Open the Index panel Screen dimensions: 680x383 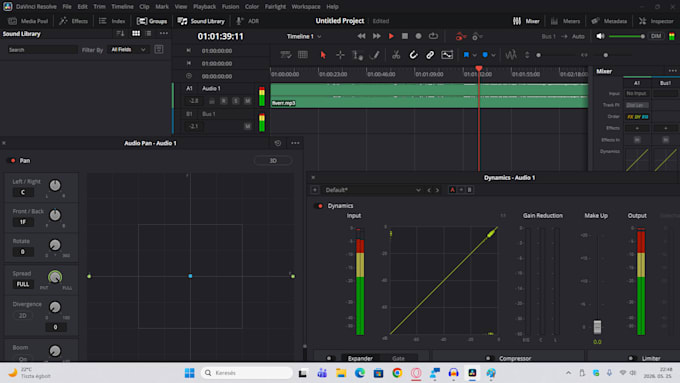112,21
